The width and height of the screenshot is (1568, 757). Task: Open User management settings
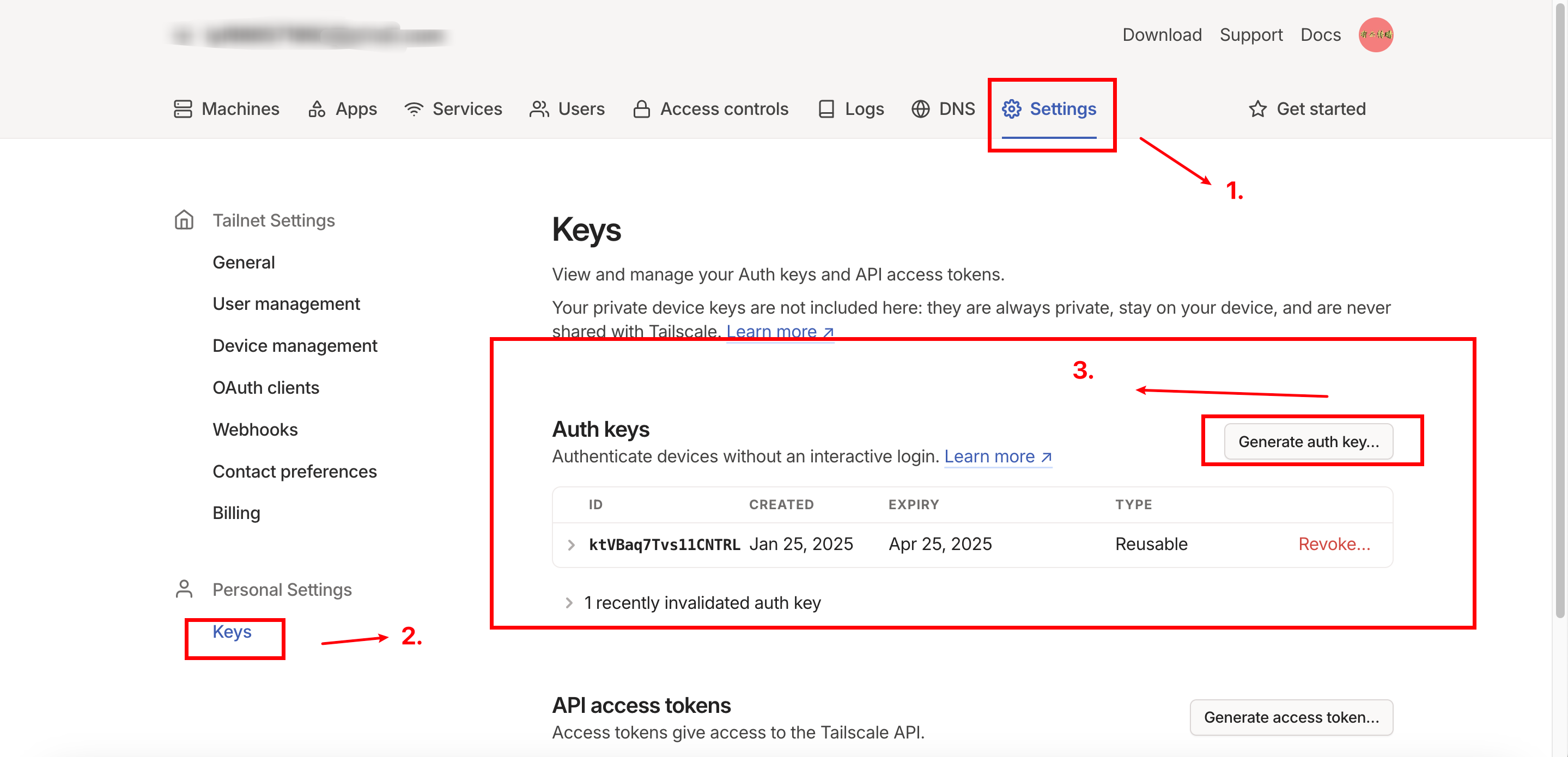(x=286, y=304)
